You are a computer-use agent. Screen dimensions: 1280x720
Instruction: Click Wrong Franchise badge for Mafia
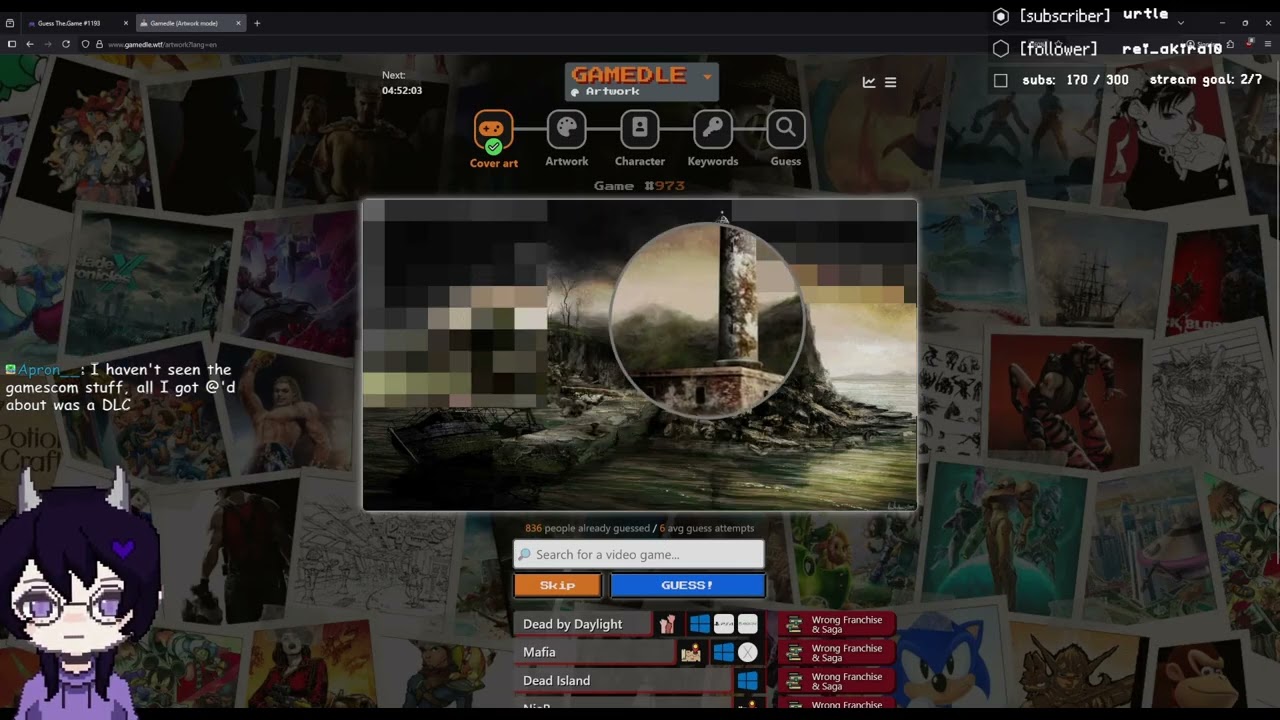tap(837, 652)
